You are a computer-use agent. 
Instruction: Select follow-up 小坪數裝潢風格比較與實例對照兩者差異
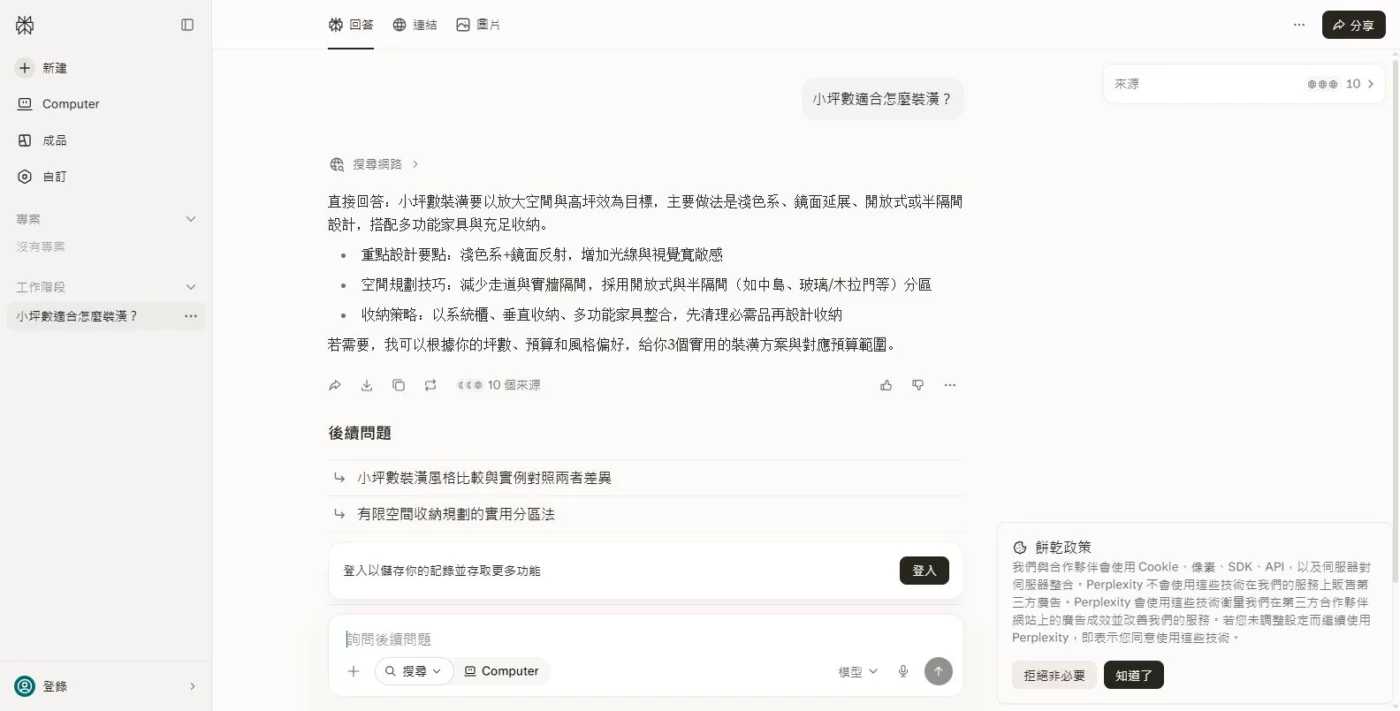(x=646, y=478)
